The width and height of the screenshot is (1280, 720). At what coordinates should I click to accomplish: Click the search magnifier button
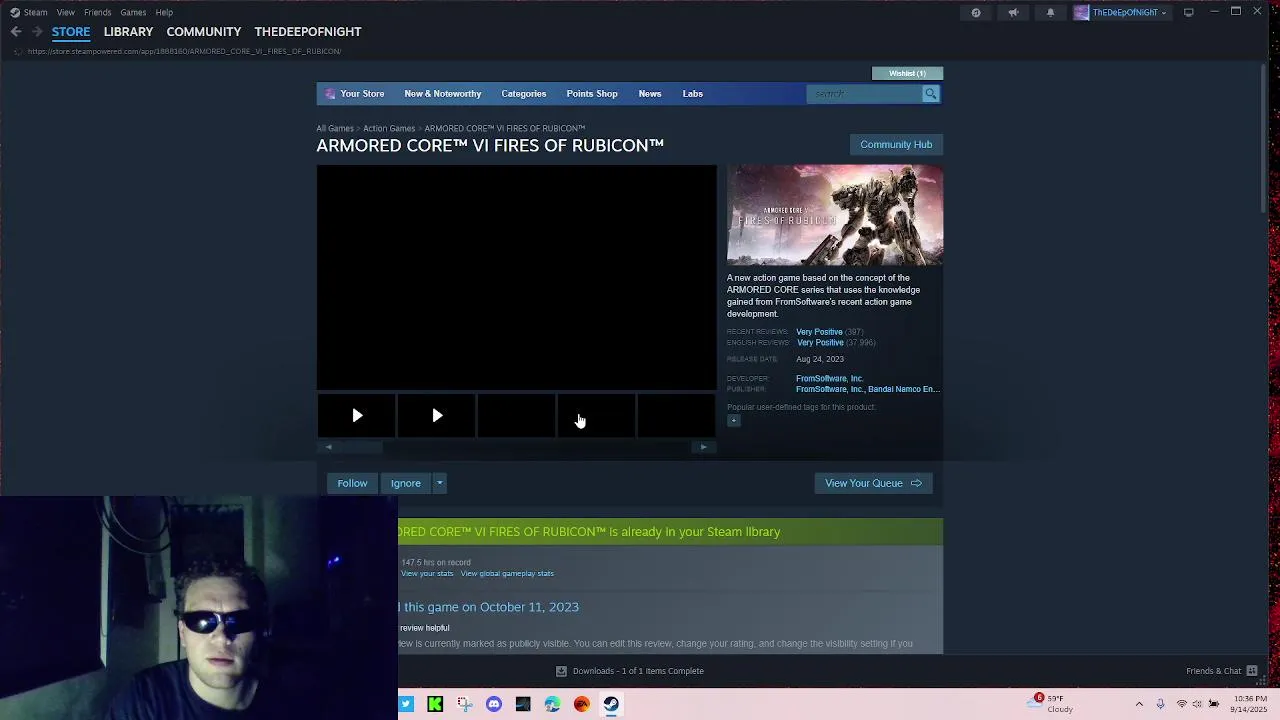point(931,94)
